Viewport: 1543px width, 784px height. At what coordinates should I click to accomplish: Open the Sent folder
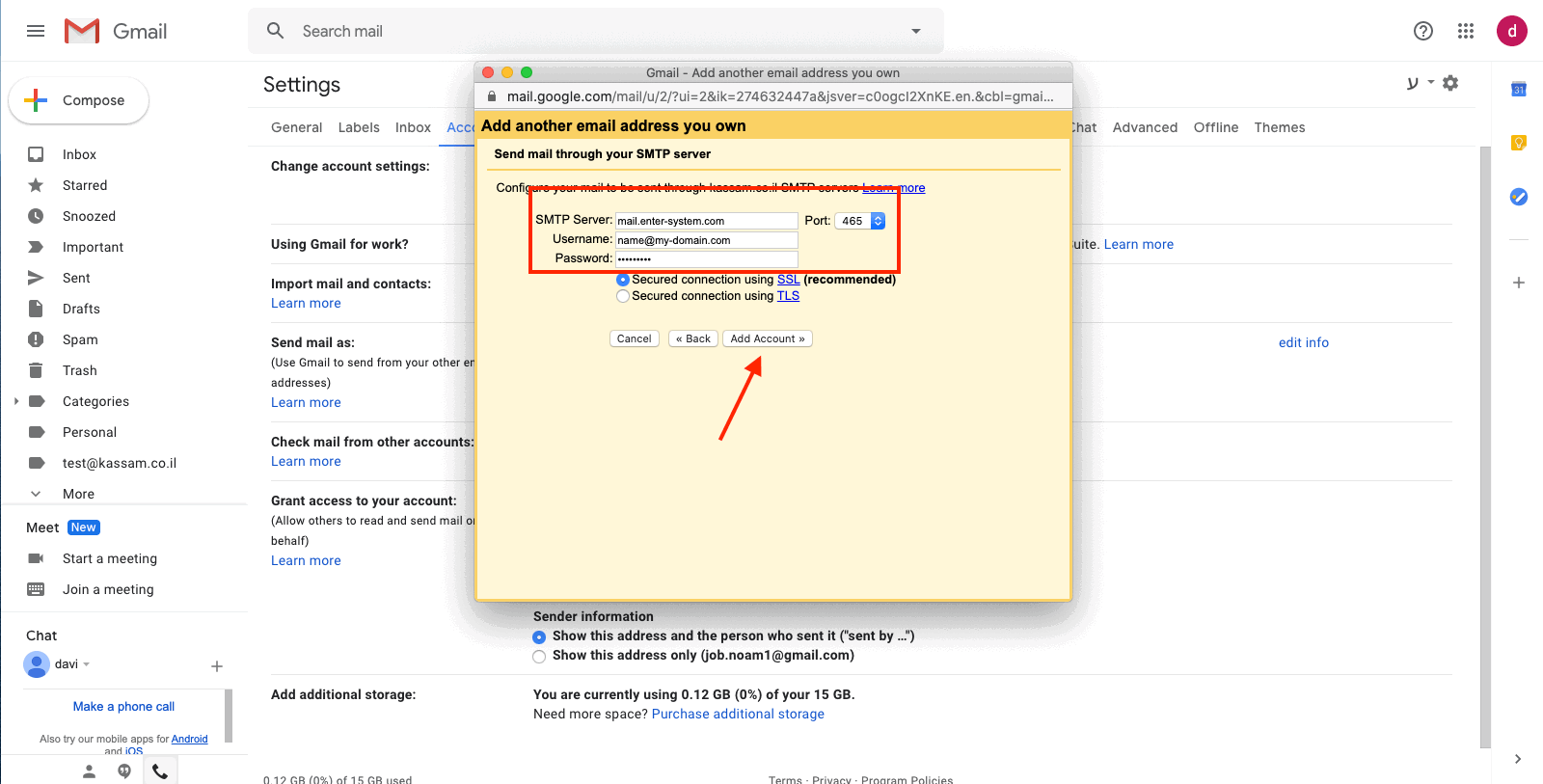point(76,278)
